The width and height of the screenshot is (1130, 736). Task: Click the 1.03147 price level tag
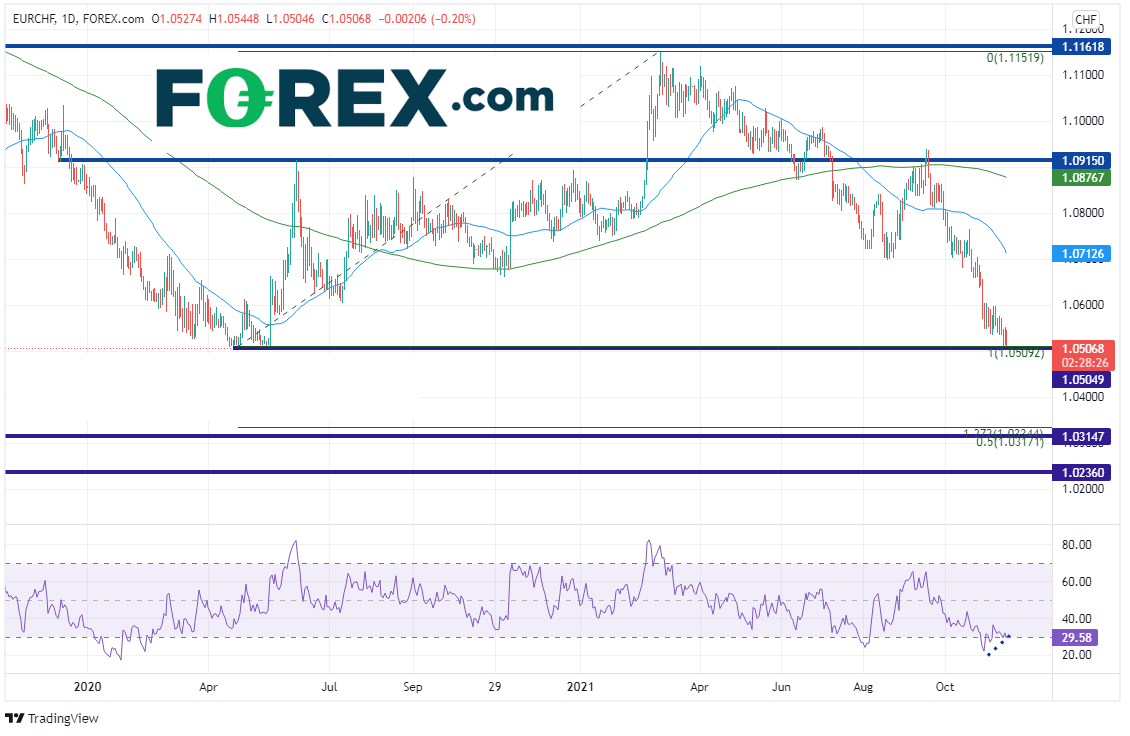point(1083,436)
